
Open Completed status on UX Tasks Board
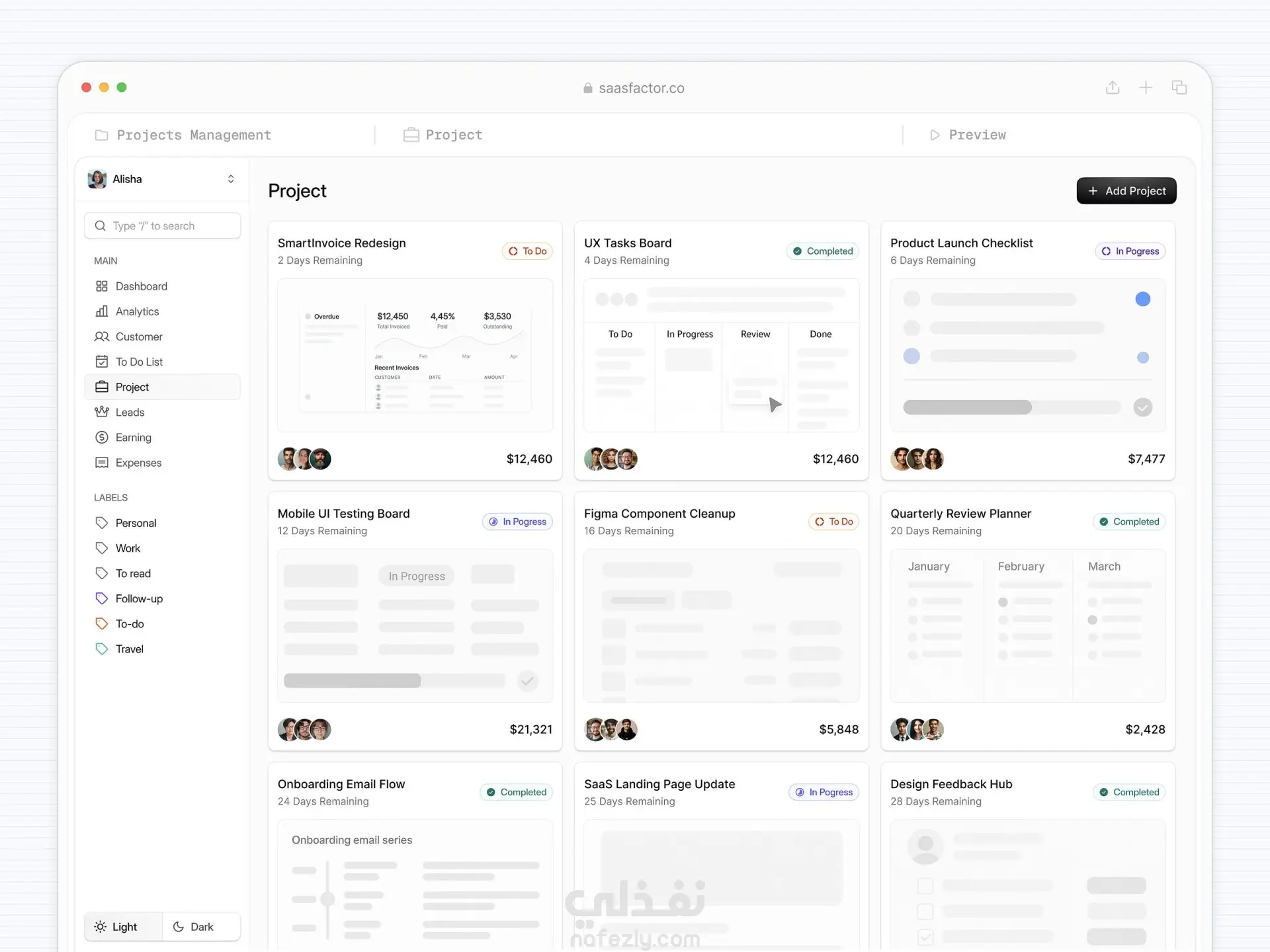click(x=822, y=251)
